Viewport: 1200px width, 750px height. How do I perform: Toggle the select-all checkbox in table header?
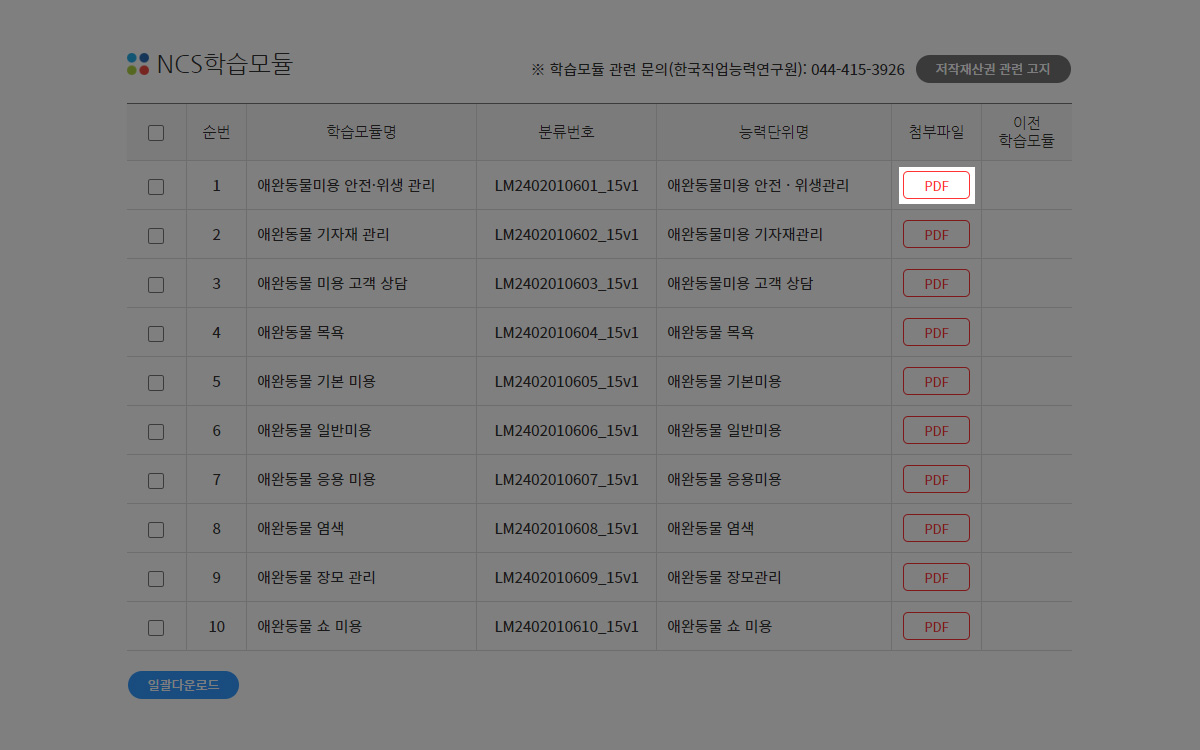pyautogui.click(x=156, y=133)
